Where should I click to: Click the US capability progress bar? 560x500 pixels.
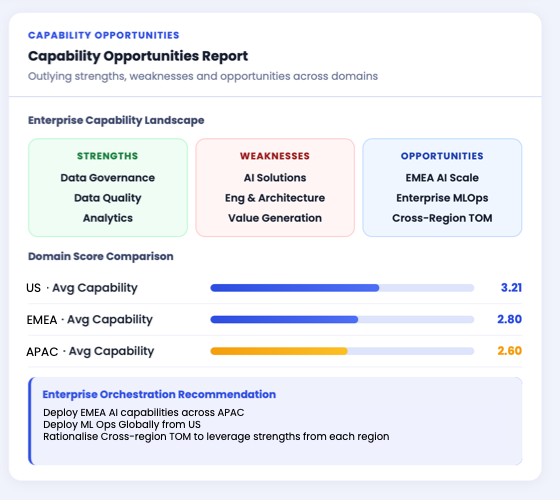click(x=342, y=288)
